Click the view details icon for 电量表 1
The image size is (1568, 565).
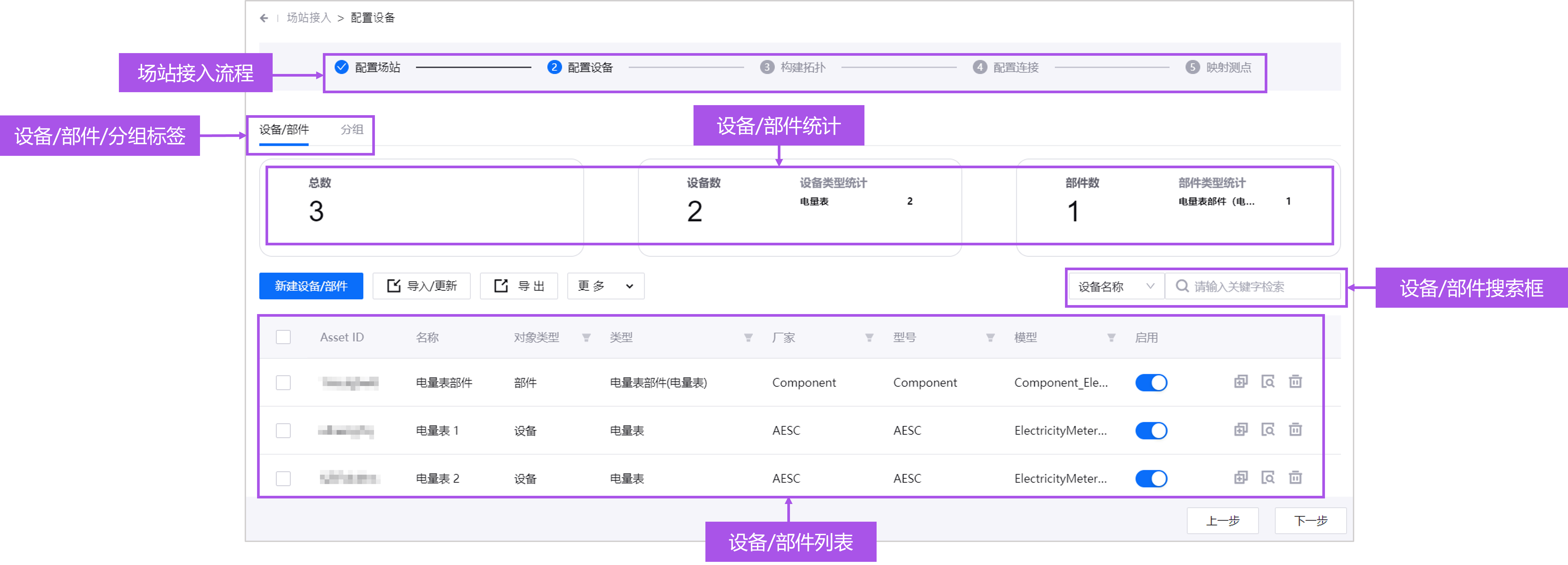coord(1268,430)
